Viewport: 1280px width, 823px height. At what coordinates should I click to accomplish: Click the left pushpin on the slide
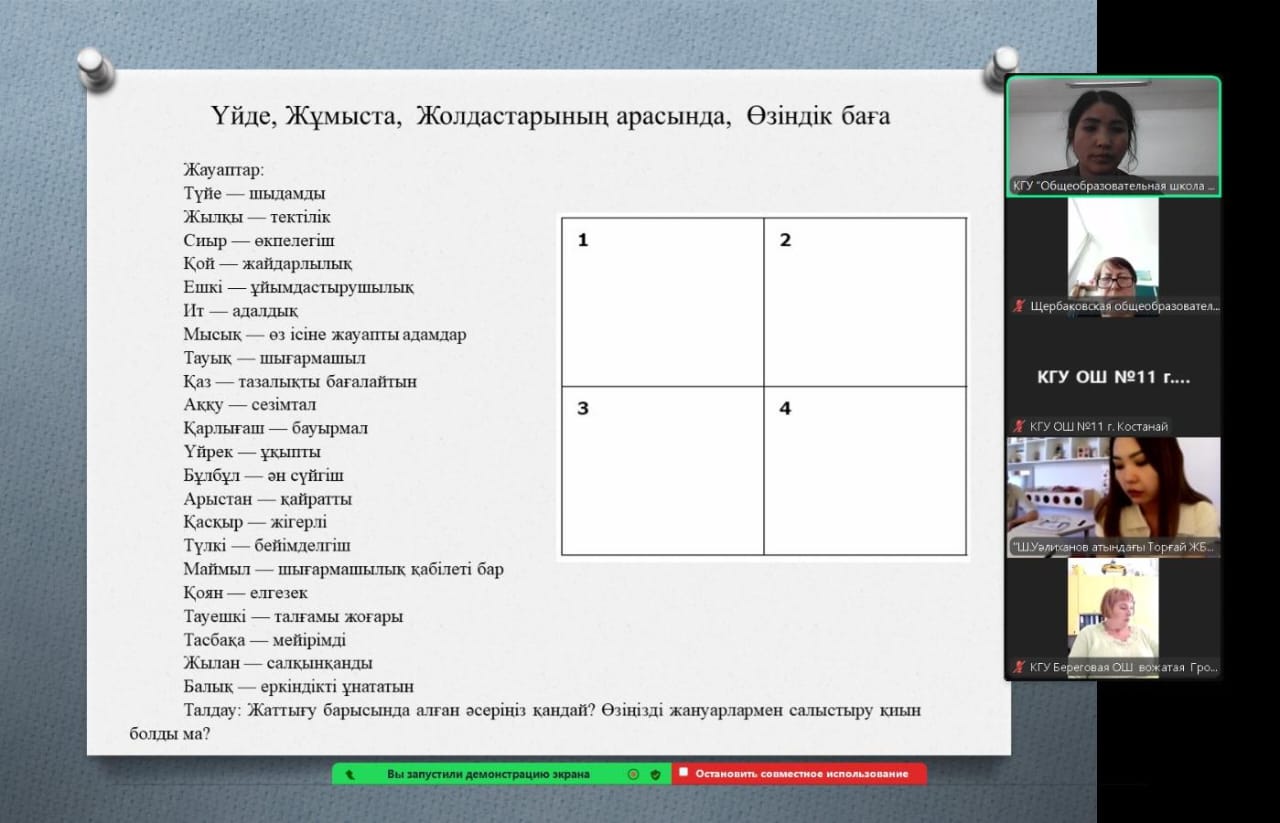[x=96, y=66]
